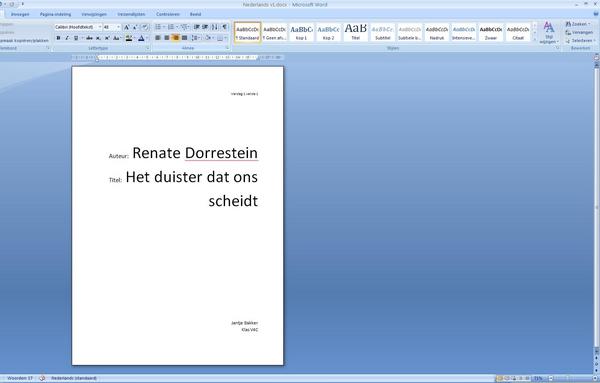Switch to Pagina-indeling tab
This screenshot has height=383, width=600.
coord(55,14)
